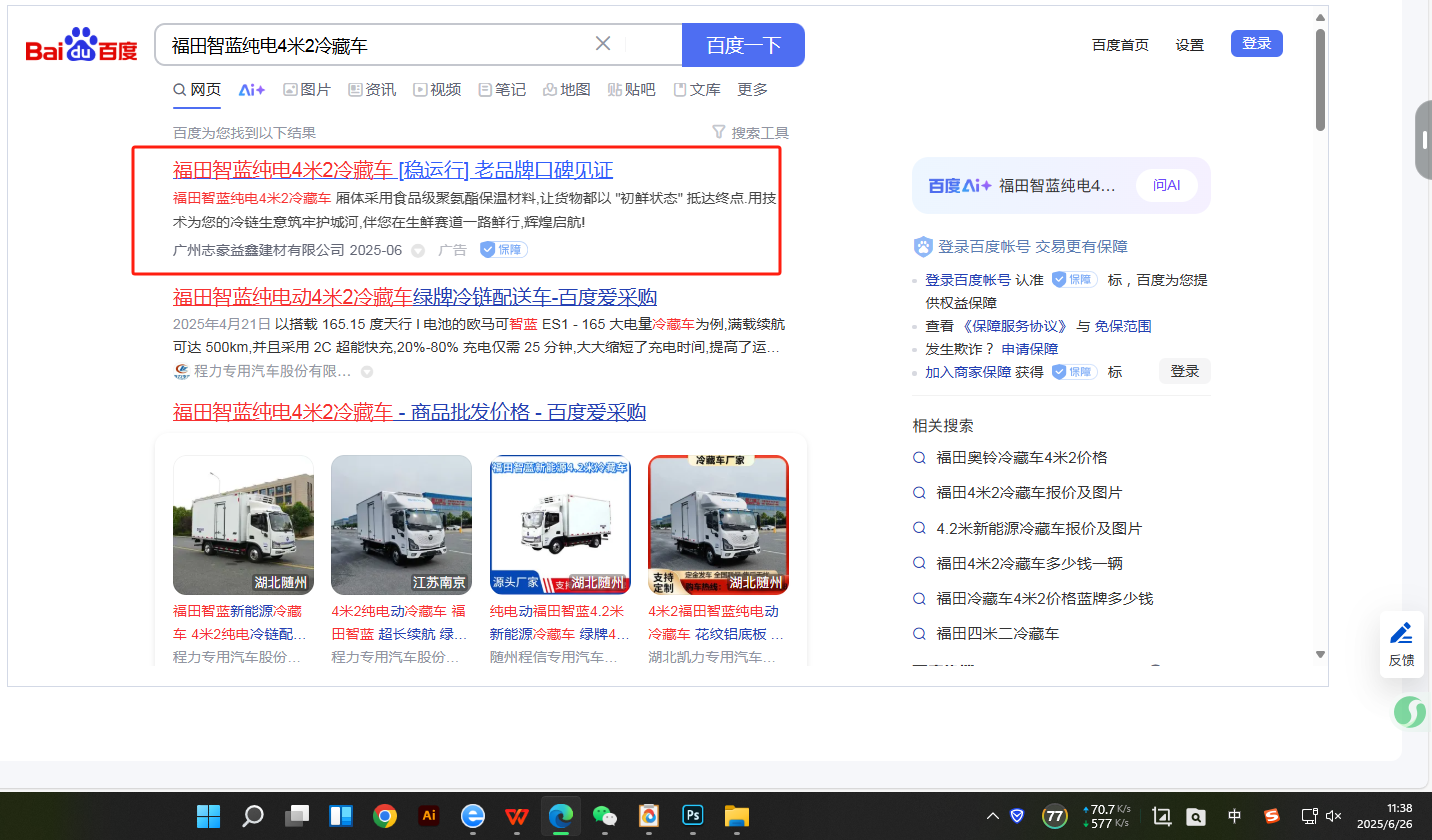Open the 更多 search categories menu
Image resolution: width=1432 pixels, height=840 pixels.
(x=753, y=90)
